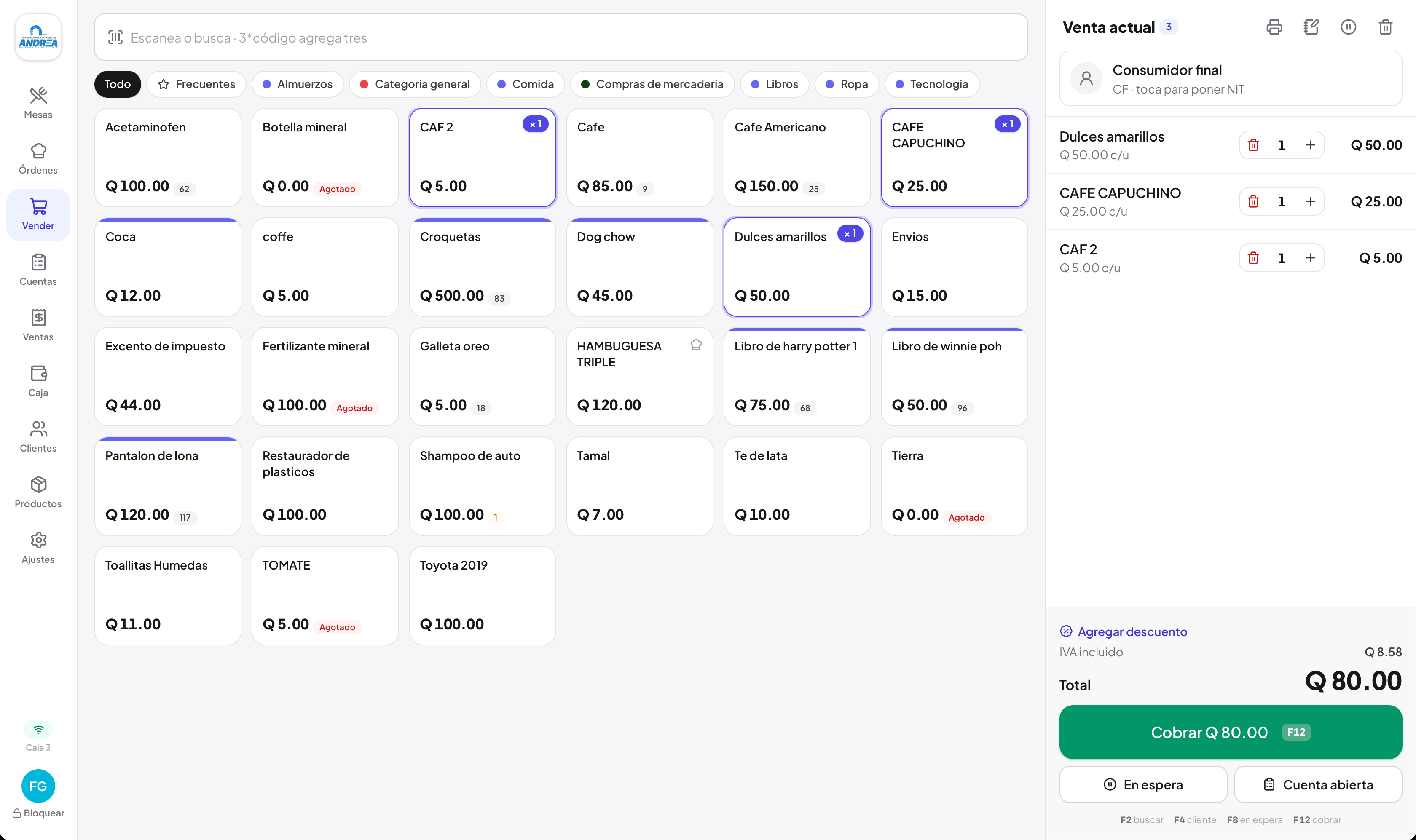Click the Caja 3 wifi status icon
This screenshot has height=840, width=1416.
(x=38, y=729)
